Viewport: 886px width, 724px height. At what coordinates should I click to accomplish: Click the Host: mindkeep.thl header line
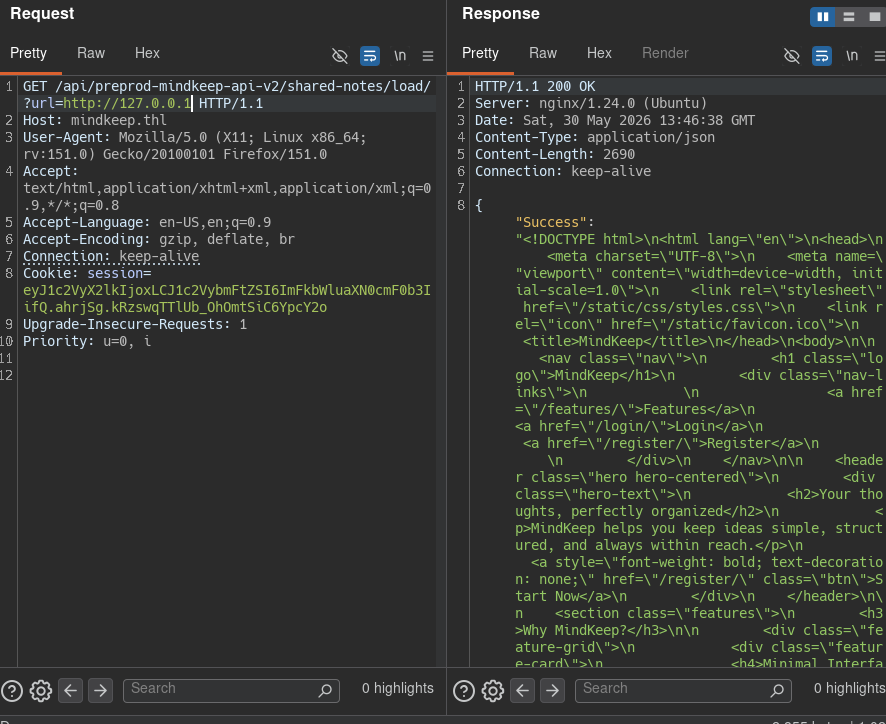[95, 120]
